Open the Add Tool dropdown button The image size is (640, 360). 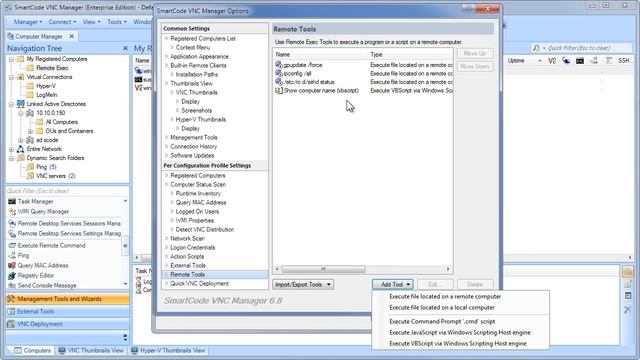pyautogui.click(x=392, y=284)
